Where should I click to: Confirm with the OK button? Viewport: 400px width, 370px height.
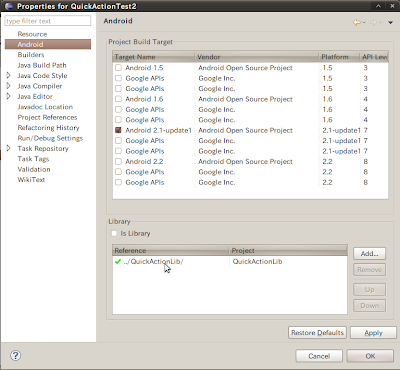(370, 356)
